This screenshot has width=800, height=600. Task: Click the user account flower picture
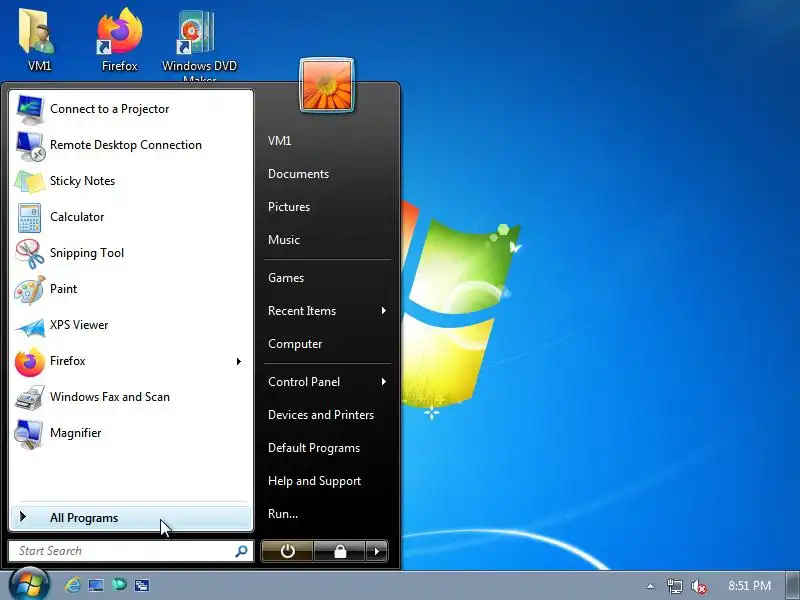[327, 85]
